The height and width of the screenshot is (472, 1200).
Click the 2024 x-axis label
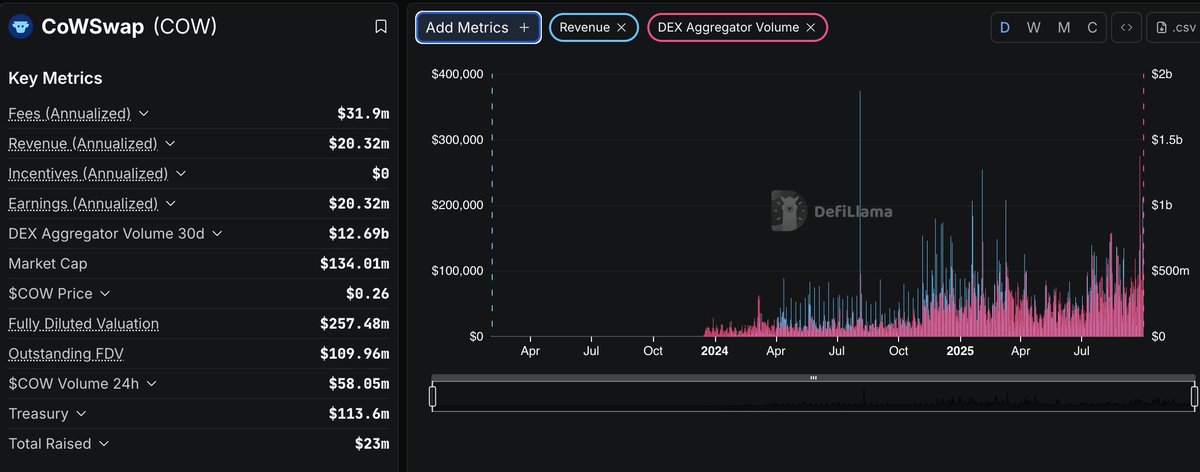714,351
